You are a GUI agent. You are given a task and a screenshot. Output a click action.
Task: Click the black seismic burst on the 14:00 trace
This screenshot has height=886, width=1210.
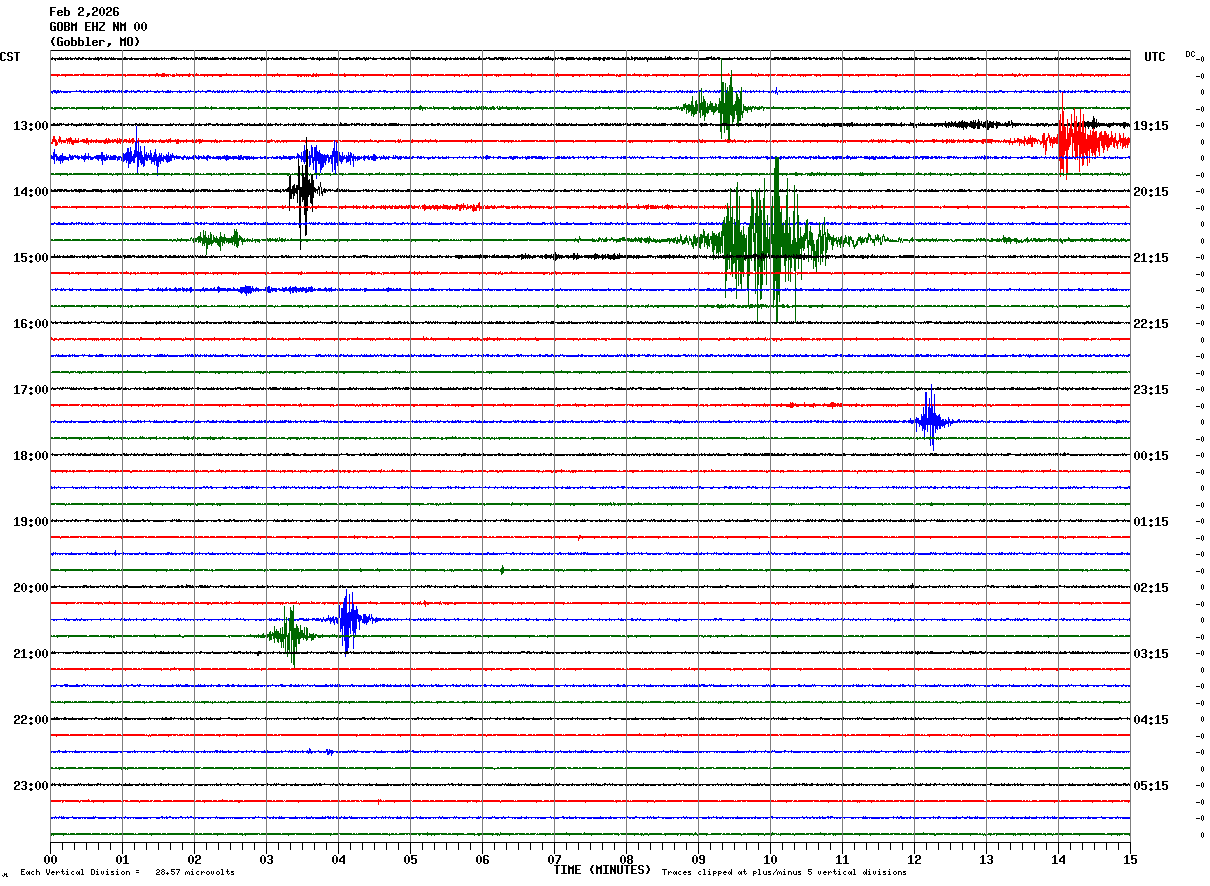pyautogui.click(x=303, y=190)
